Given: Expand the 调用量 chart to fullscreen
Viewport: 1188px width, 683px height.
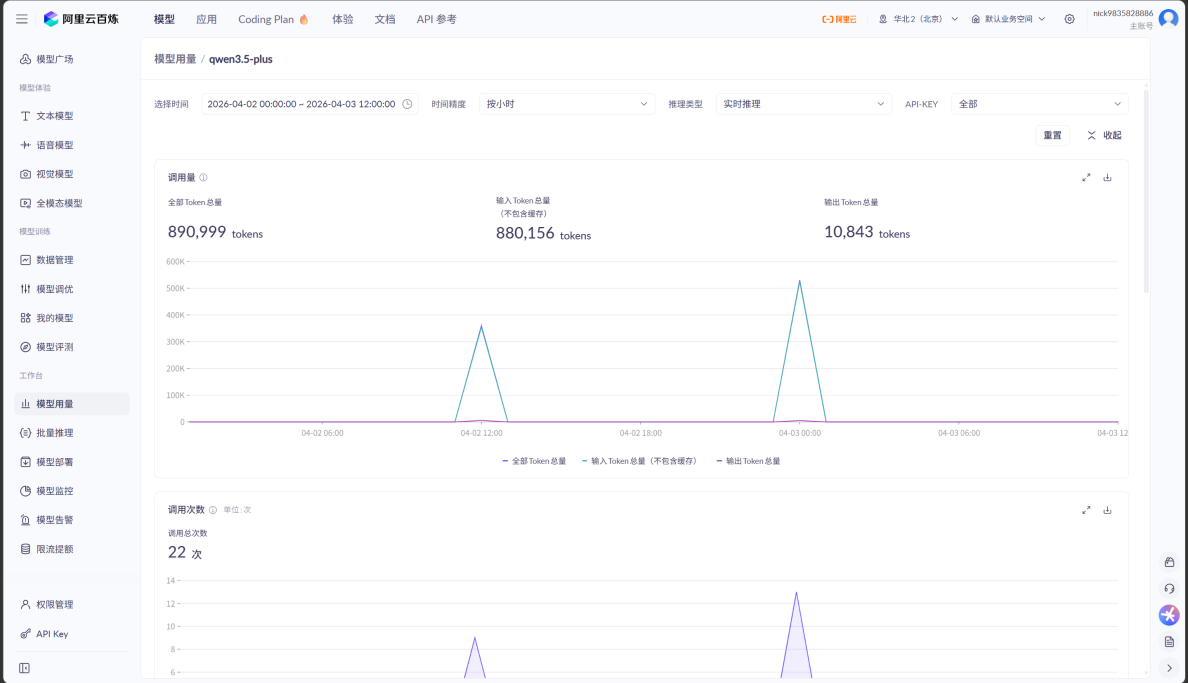Looking at the screenshot, I should (x=1086, y=177).
